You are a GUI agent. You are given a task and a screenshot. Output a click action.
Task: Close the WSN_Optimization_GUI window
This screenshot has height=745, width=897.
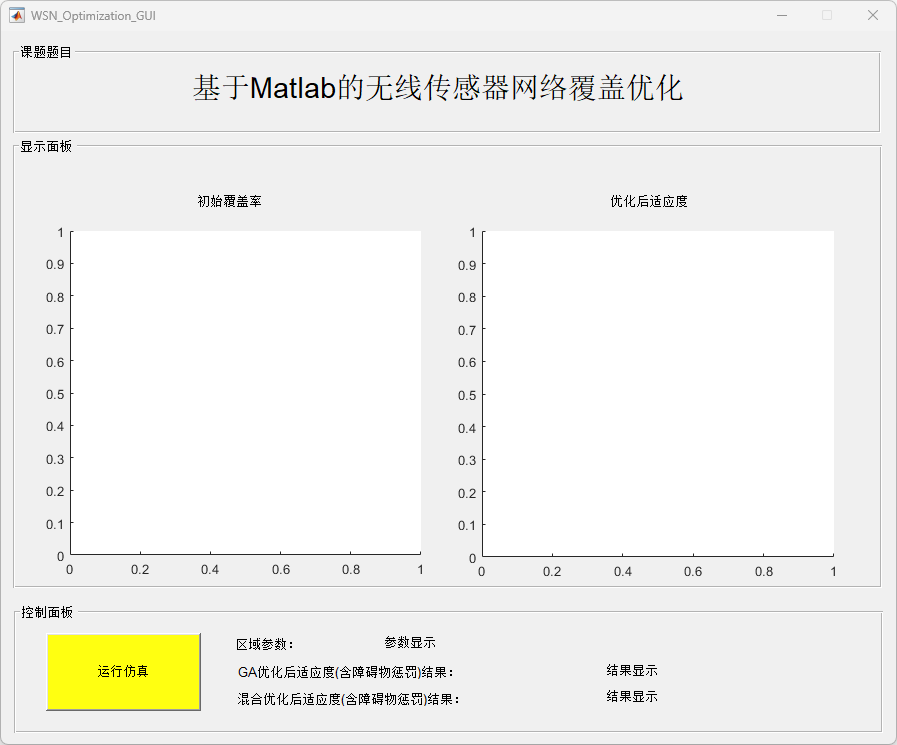[872, 15]
